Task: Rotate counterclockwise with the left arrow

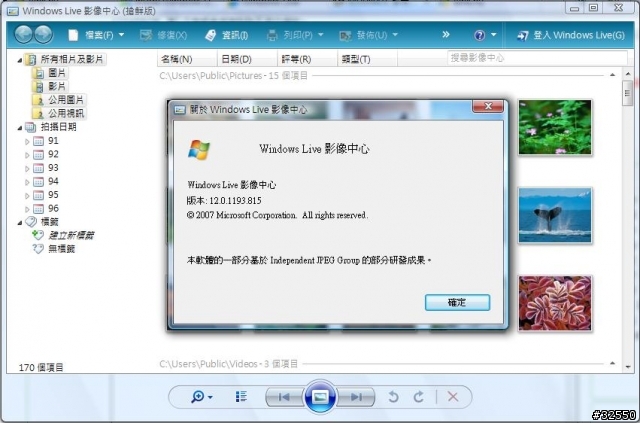Action: (393, 397)
